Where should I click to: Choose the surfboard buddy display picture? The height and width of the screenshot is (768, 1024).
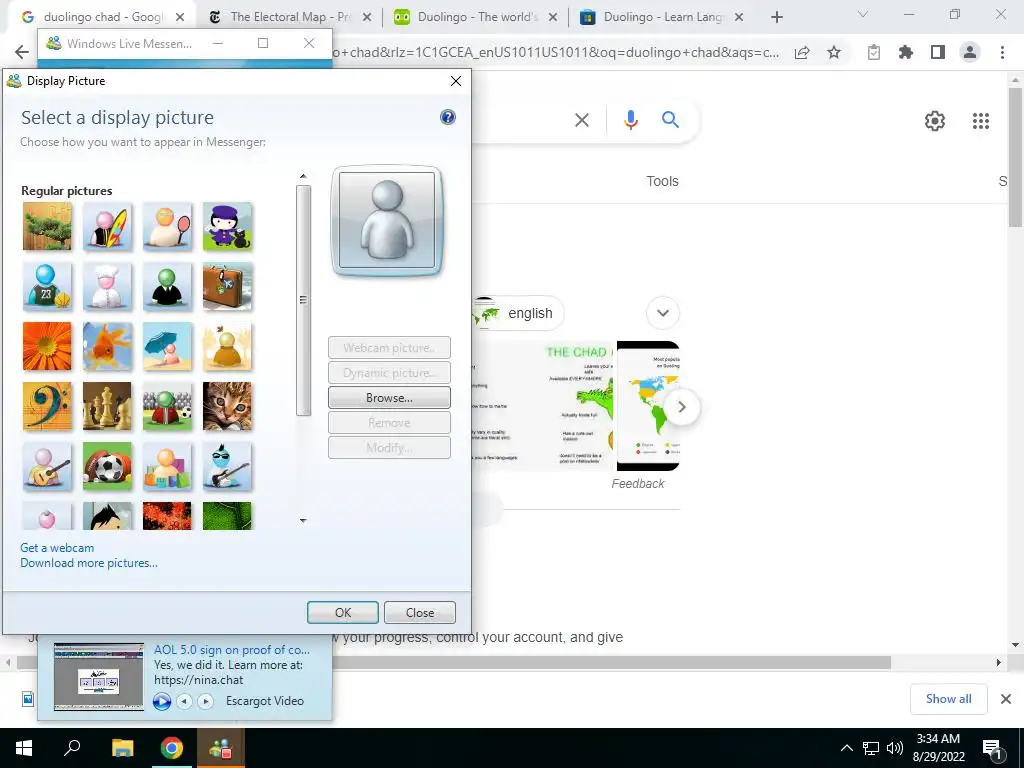[x=107, y=226]
